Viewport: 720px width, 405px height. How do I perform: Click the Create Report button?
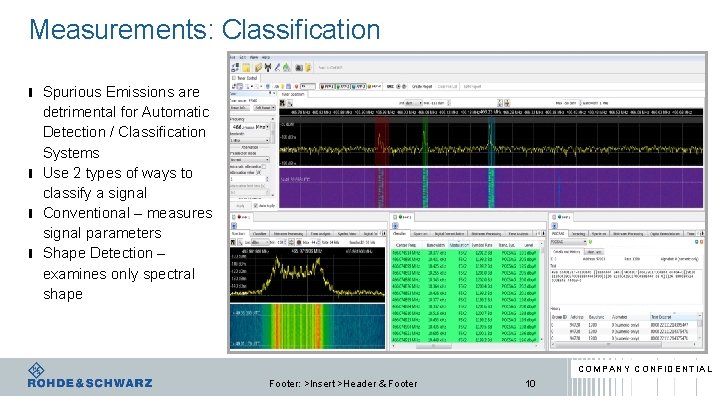[x=422, y=86]
